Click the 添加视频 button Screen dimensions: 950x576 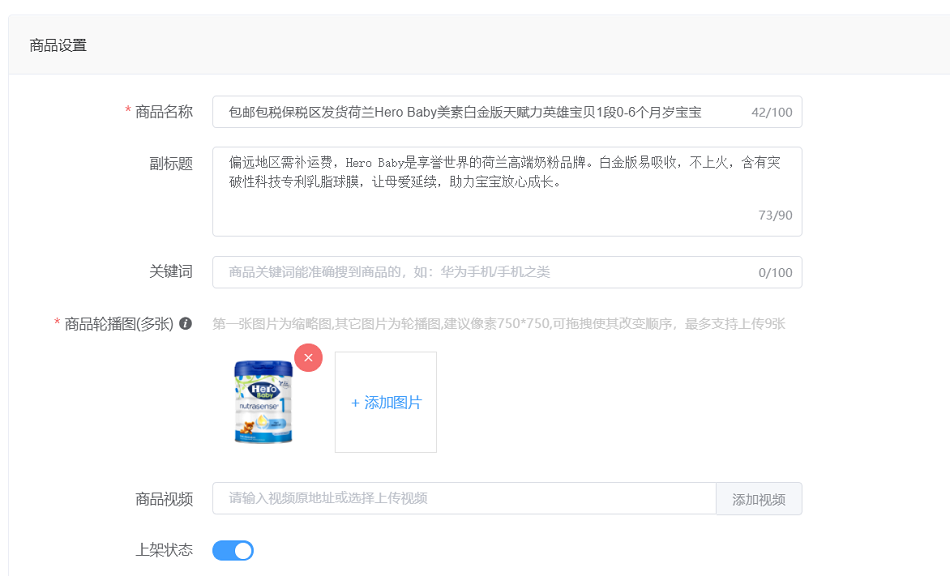pyautogui.click(x=759, y=499)
